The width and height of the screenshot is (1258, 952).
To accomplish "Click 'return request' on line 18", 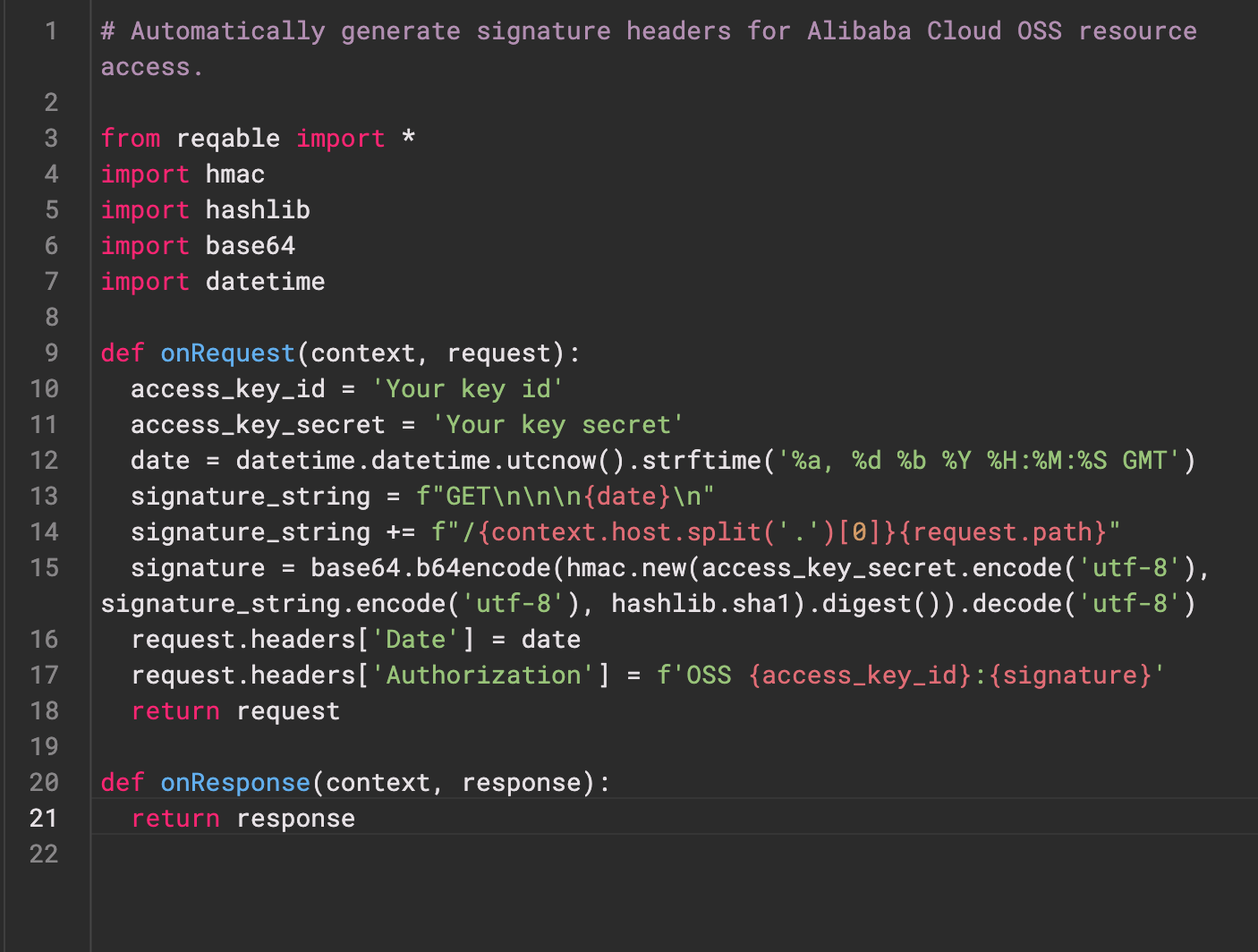I will pyautogui.click(x=235, y=711).
